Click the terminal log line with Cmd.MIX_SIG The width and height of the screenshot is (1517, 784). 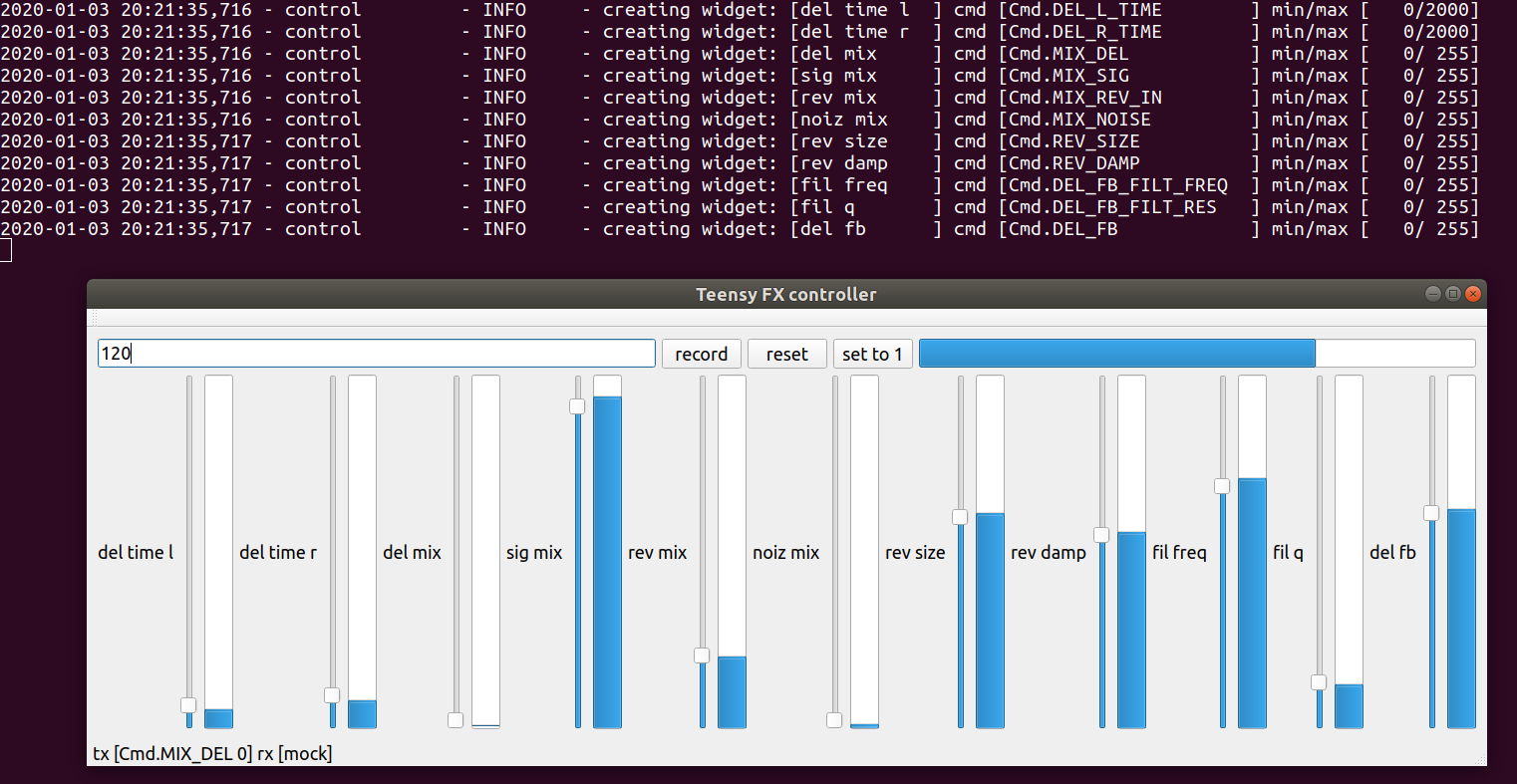tap(740, 76)
